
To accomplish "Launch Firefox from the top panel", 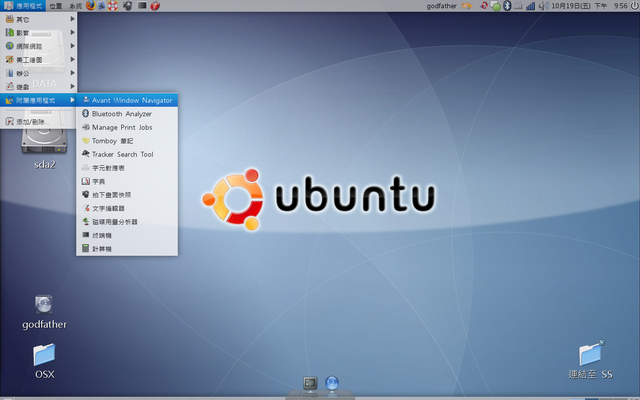I will [x=91, y=5].
